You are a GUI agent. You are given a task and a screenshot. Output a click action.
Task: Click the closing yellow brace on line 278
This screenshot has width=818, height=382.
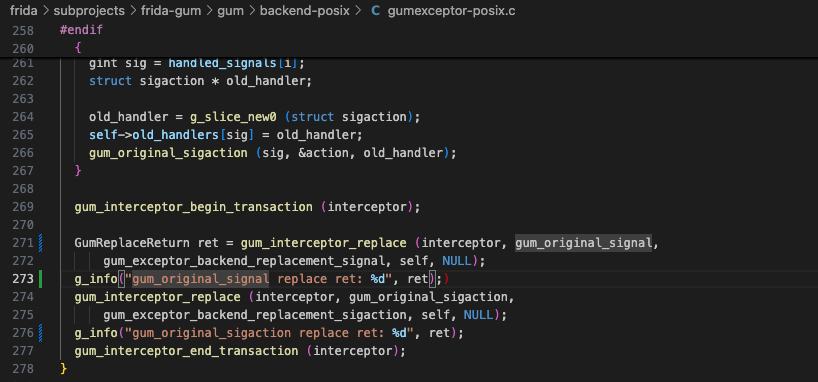click(64, 368)
